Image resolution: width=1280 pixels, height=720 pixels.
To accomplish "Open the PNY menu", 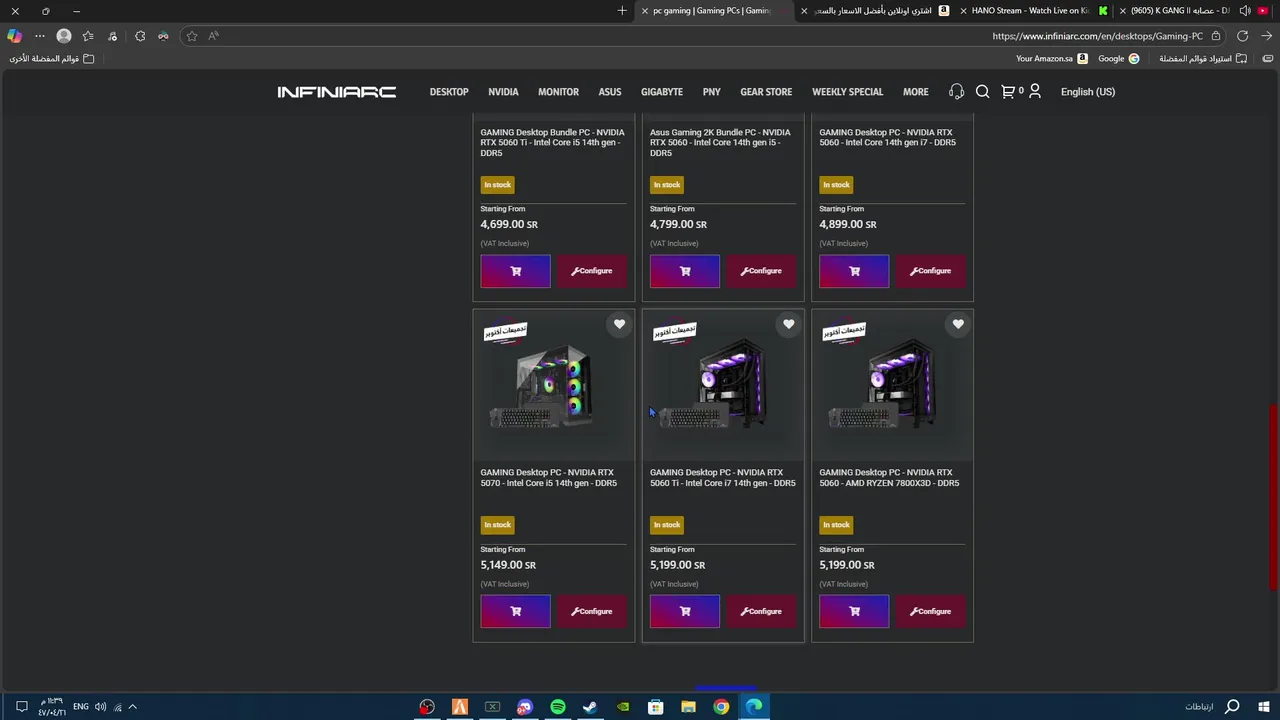I will click(711, 92).
